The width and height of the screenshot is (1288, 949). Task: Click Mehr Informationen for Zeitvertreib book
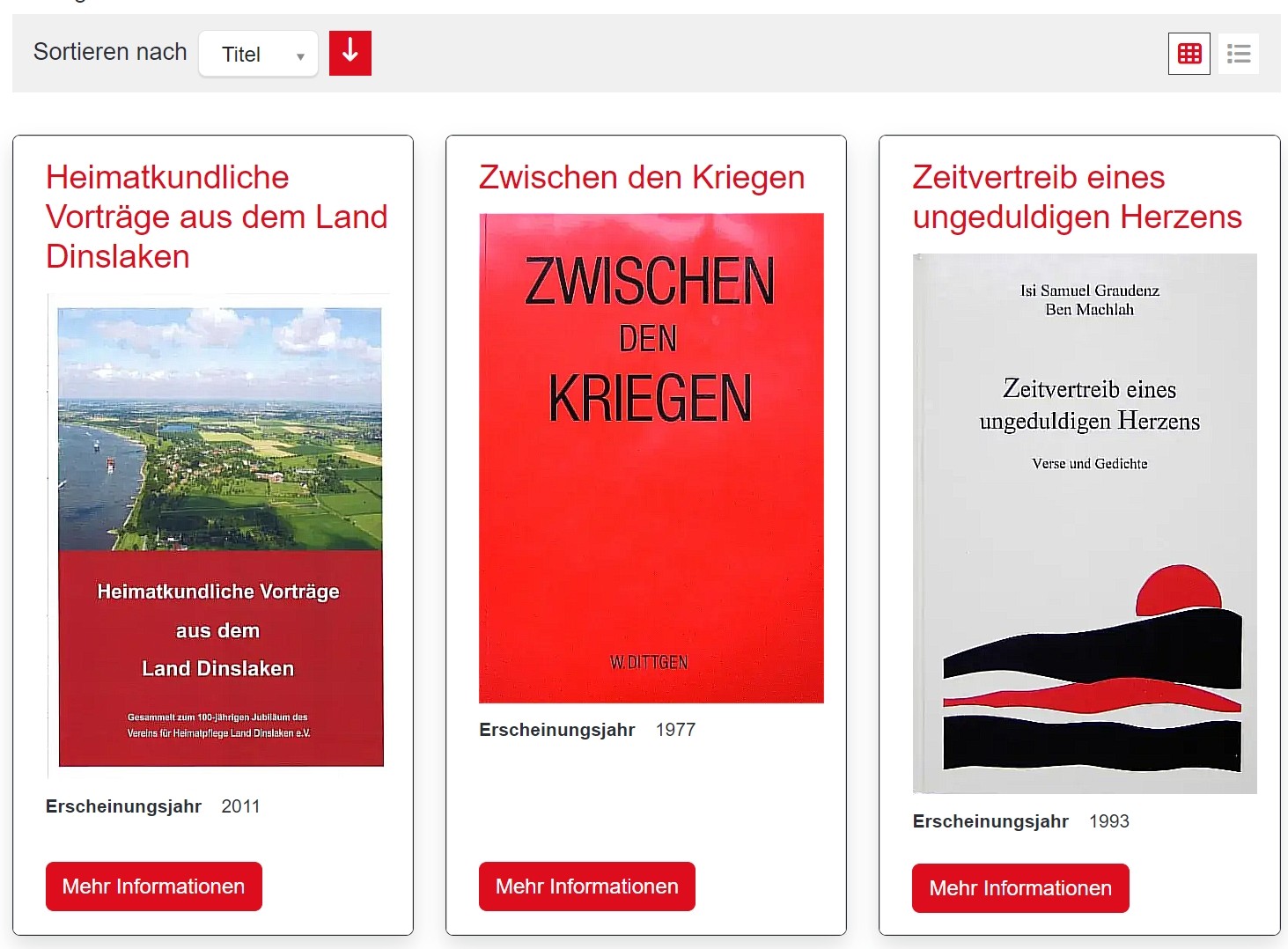pyautogui.click(x=1020, y=888)
